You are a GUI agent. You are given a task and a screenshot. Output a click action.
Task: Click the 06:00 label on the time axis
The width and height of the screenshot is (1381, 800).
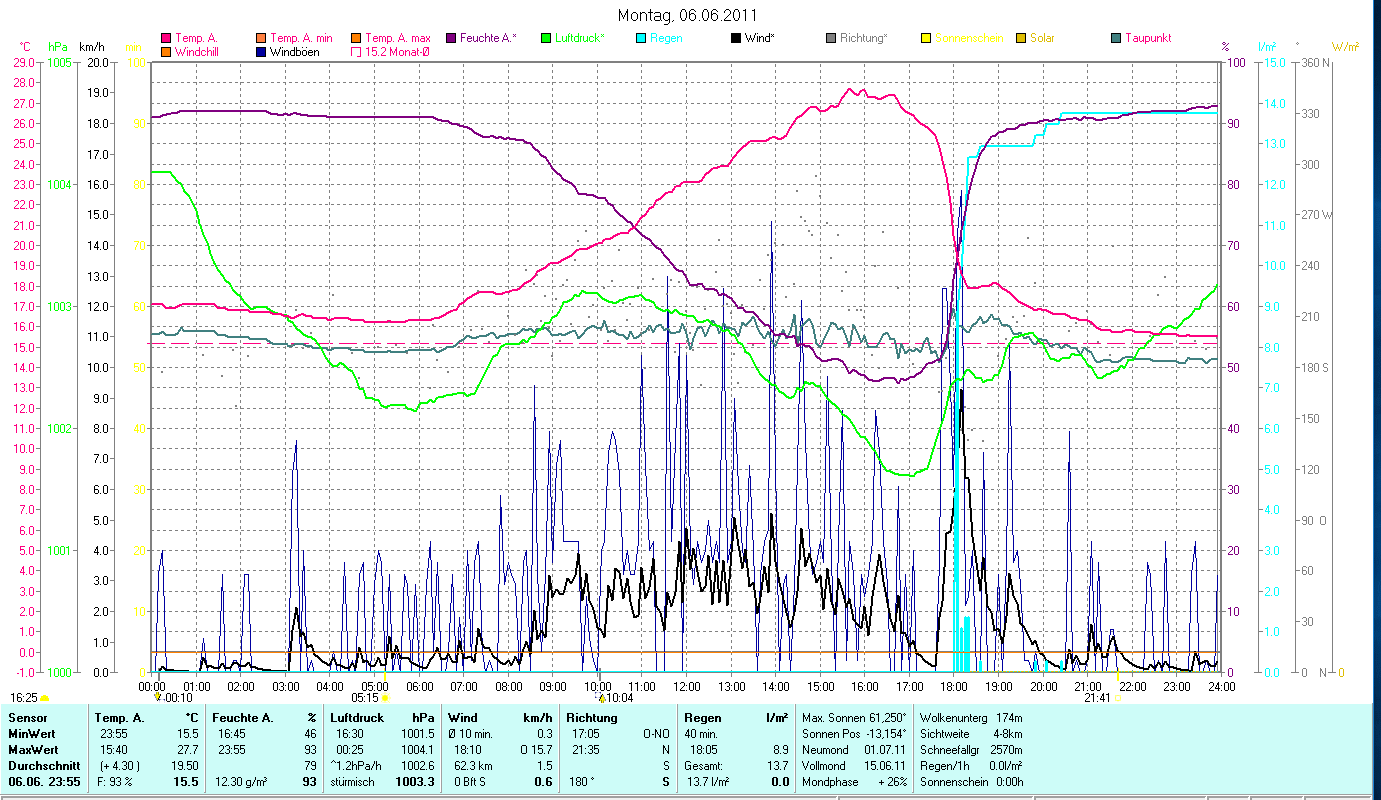tap(419, 686)
